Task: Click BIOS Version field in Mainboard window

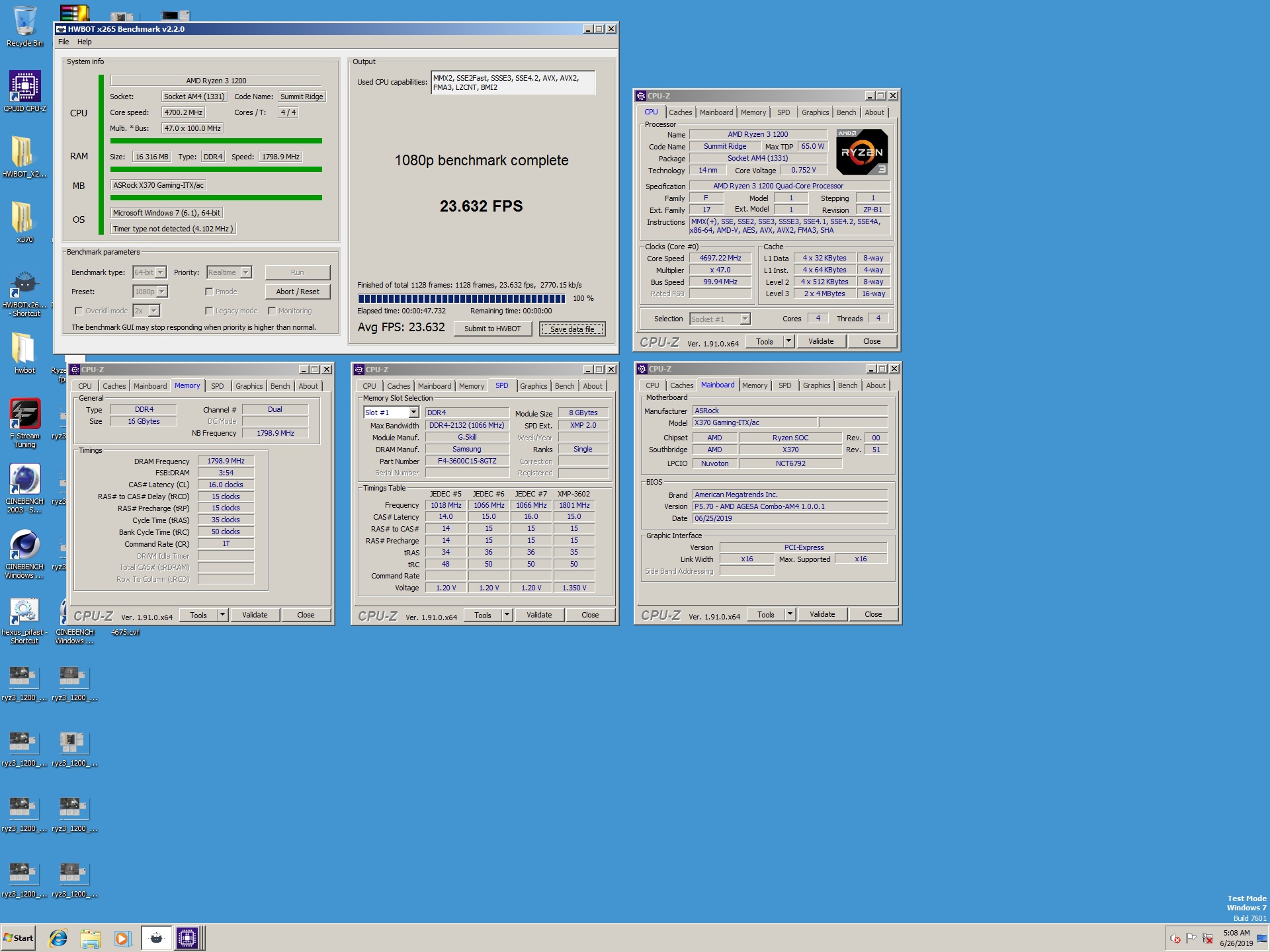Action: coord(790,506)
